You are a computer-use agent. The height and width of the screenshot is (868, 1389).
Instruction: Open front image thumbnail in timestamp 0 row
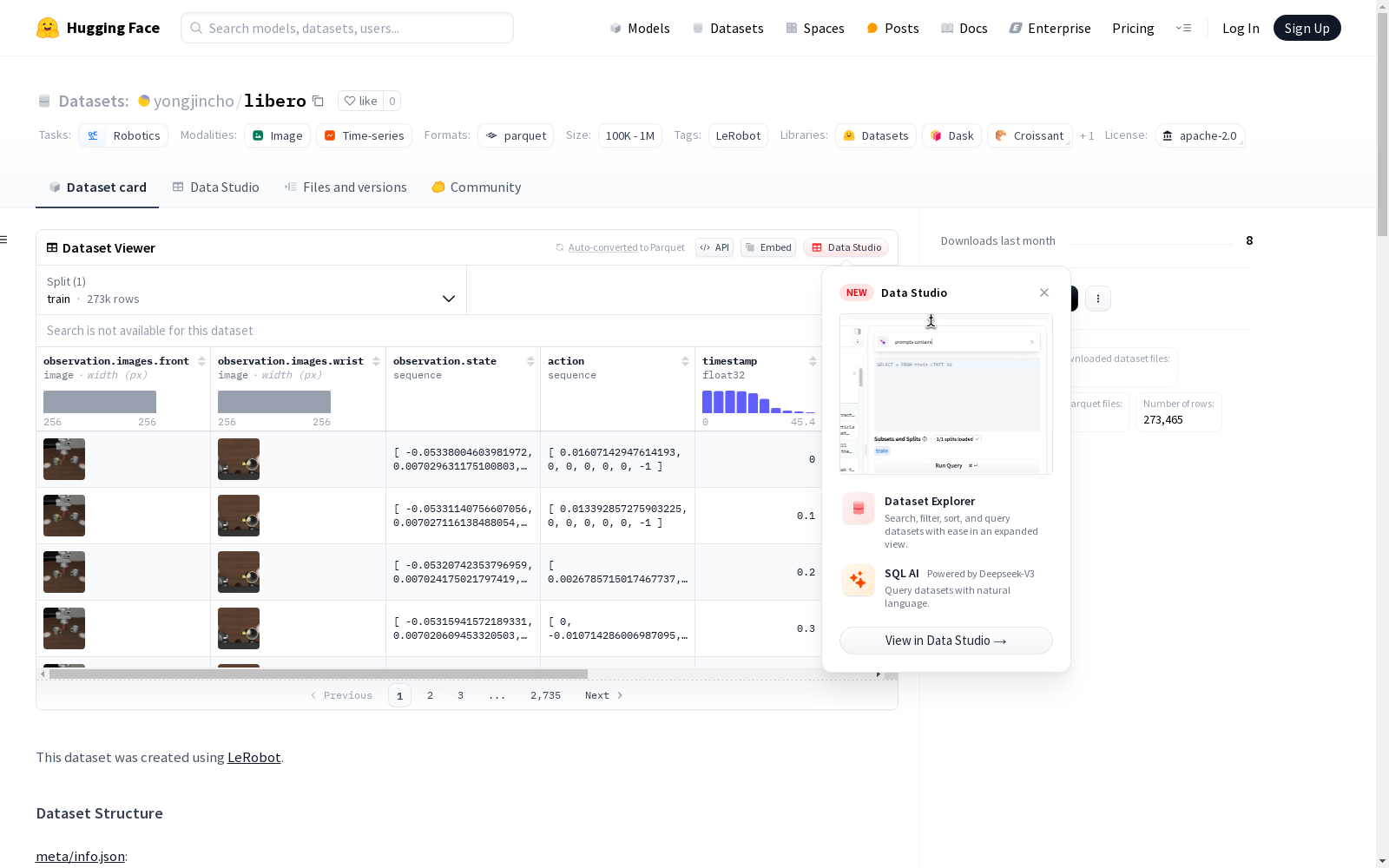64,459
